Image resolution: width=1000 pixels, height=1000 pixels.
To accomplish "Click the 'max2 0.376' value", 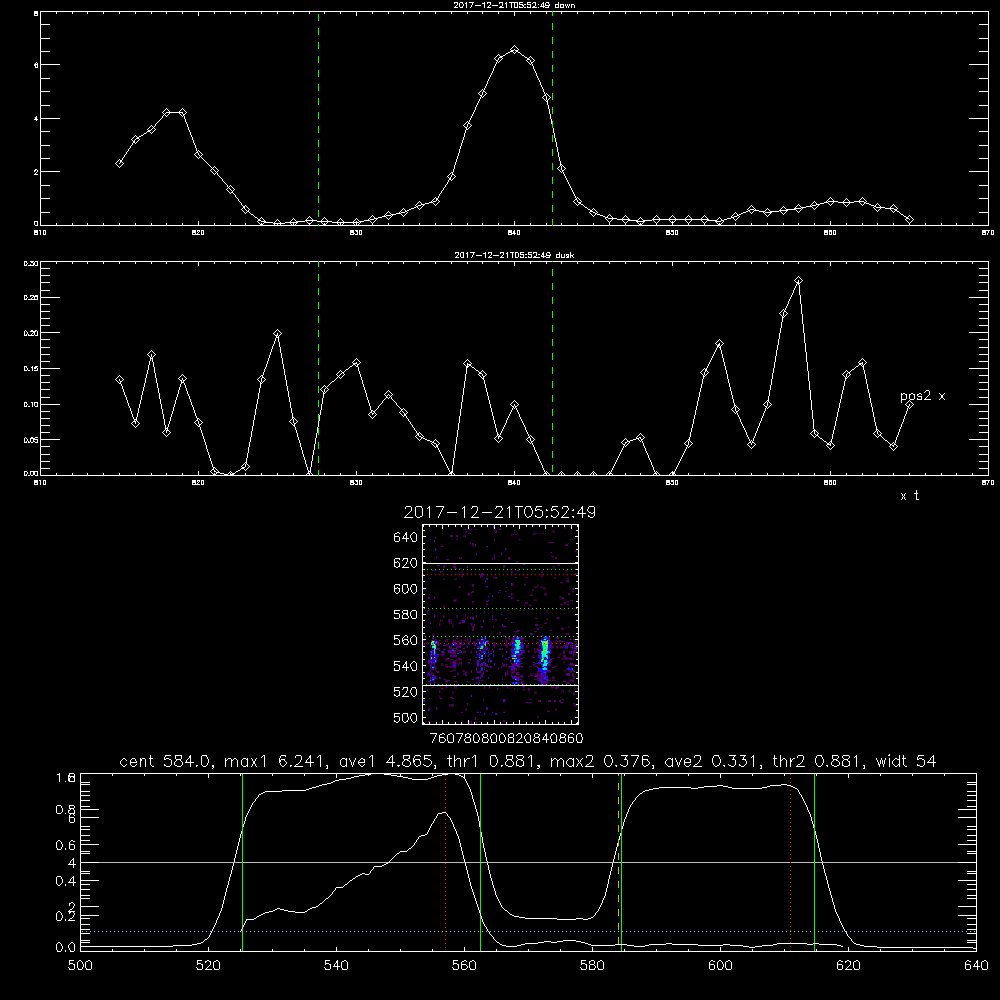I will (602, 761).
